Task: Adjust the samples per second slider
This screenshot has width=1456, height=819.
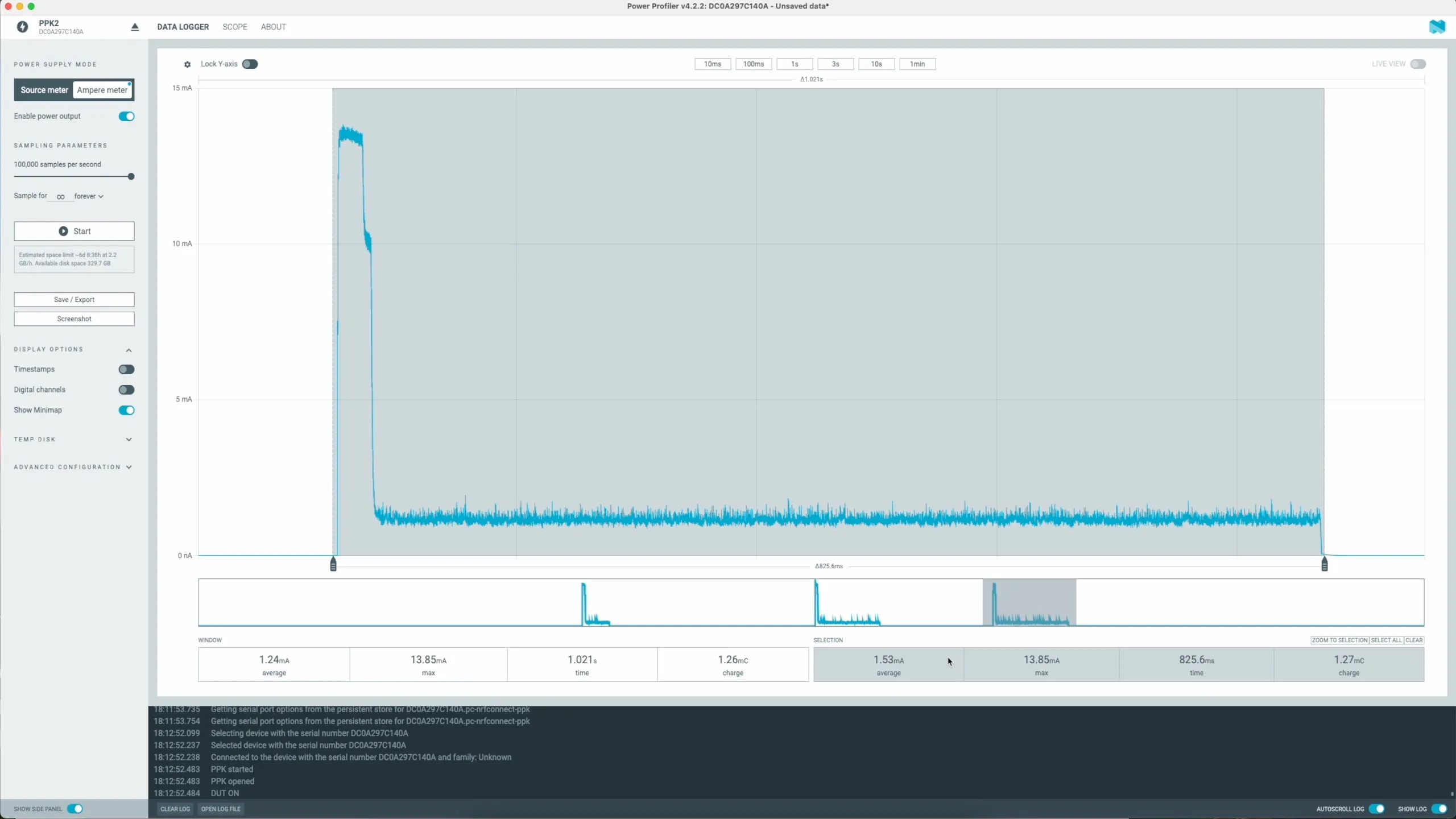Action: click(x=131, y=177)
